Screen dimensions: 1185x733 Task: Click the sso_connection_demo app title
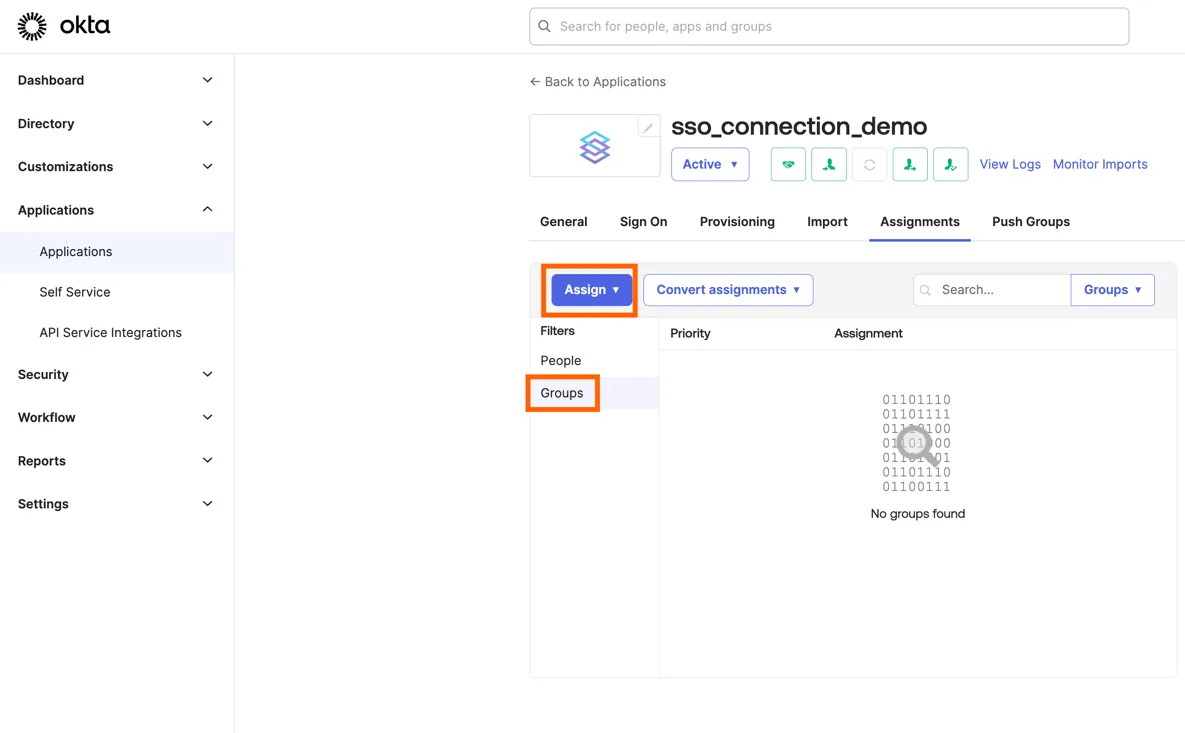pyautogui.click(x=799, y=126)
